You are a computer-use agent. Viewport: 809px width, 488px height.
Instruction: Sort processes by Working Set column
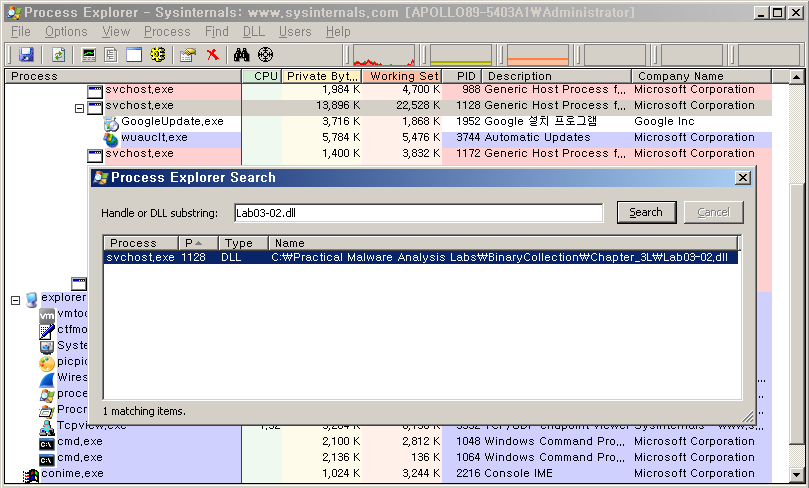(x=403, y=76)
